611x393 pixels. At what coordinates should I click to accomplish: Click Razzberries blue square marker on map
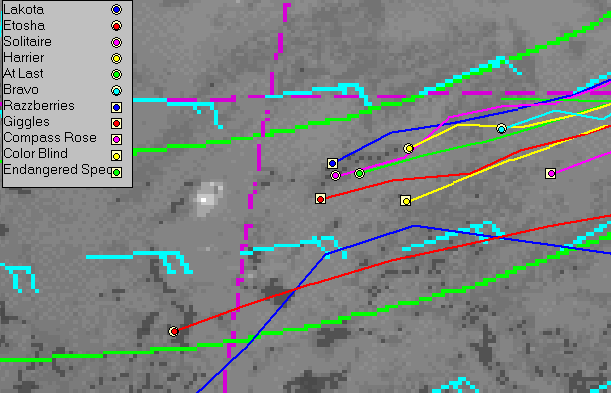click(332, 163)
